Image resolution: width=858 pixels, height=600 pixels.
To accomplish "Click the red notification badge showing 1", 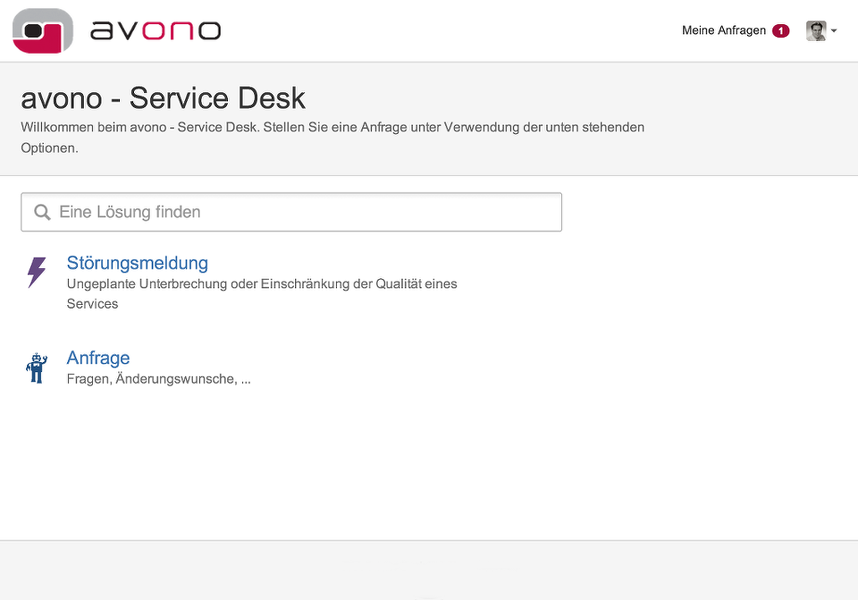I will click(x=780, y=31).
